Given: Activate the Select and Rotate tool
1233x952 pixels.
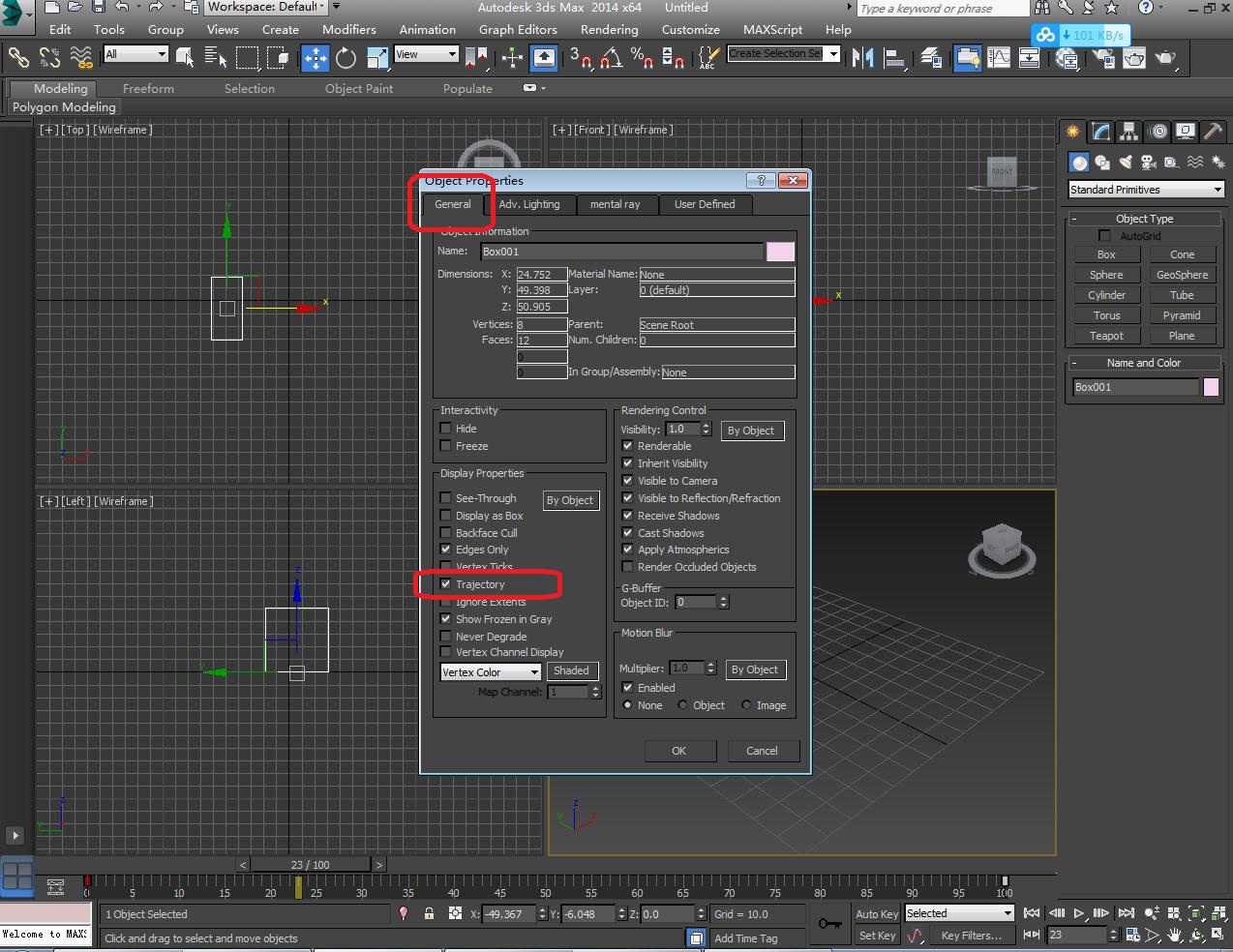Looking at the screenshot, I should tap(346, 58).
